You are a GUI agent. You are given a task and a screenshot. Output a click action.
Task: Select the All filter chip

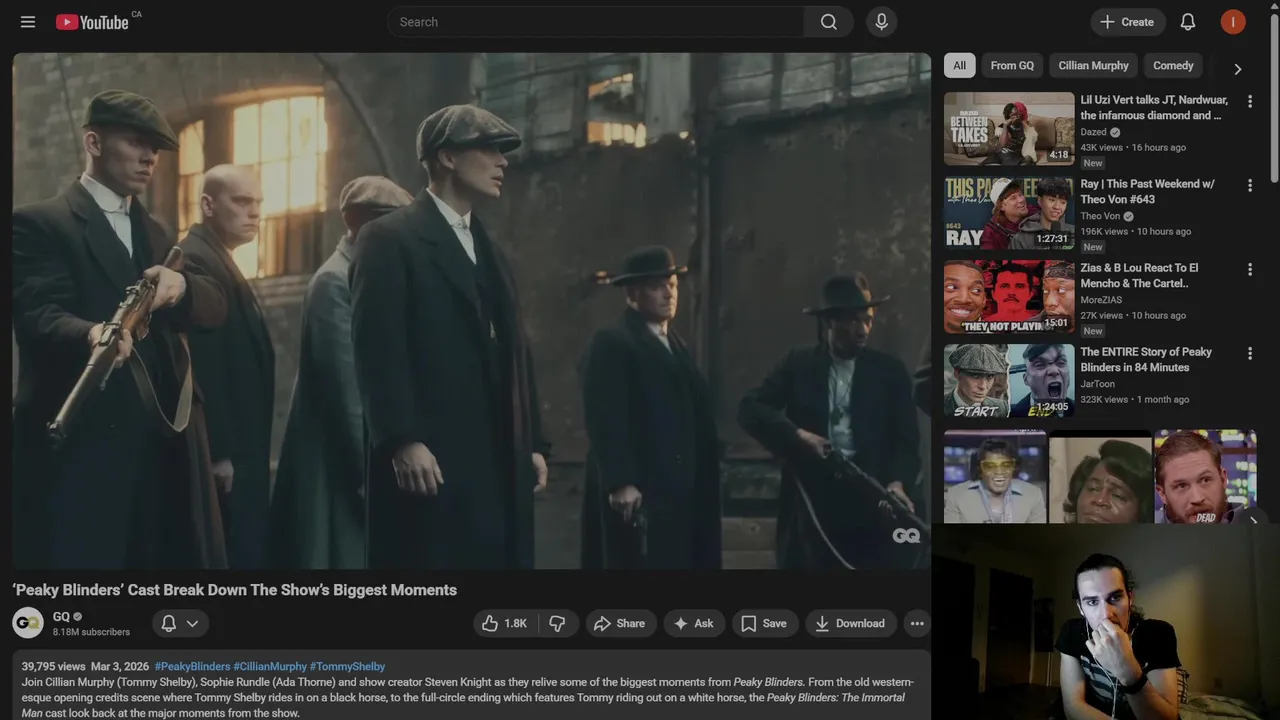point(959,65)
